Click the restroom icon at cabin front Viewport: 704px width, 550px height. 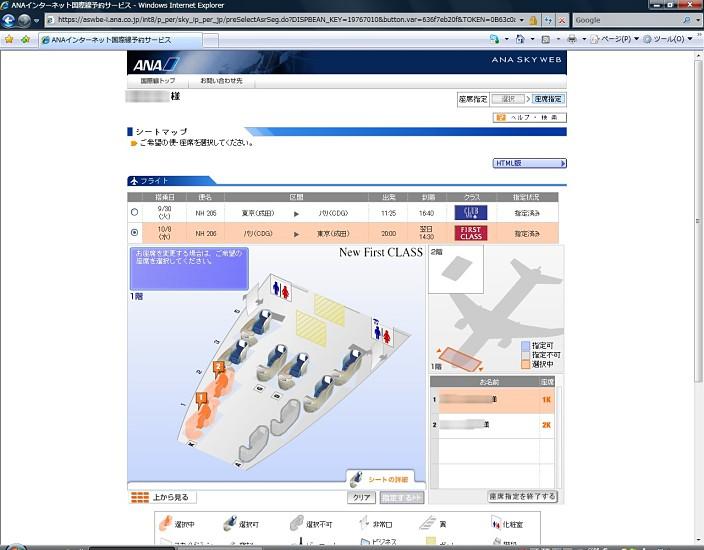coord(281,289)
